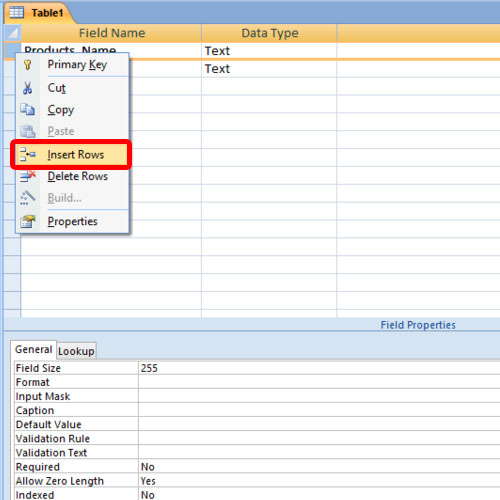500x500 pixels.
Task: Select the General properties tab
Action: pos(34,349)
